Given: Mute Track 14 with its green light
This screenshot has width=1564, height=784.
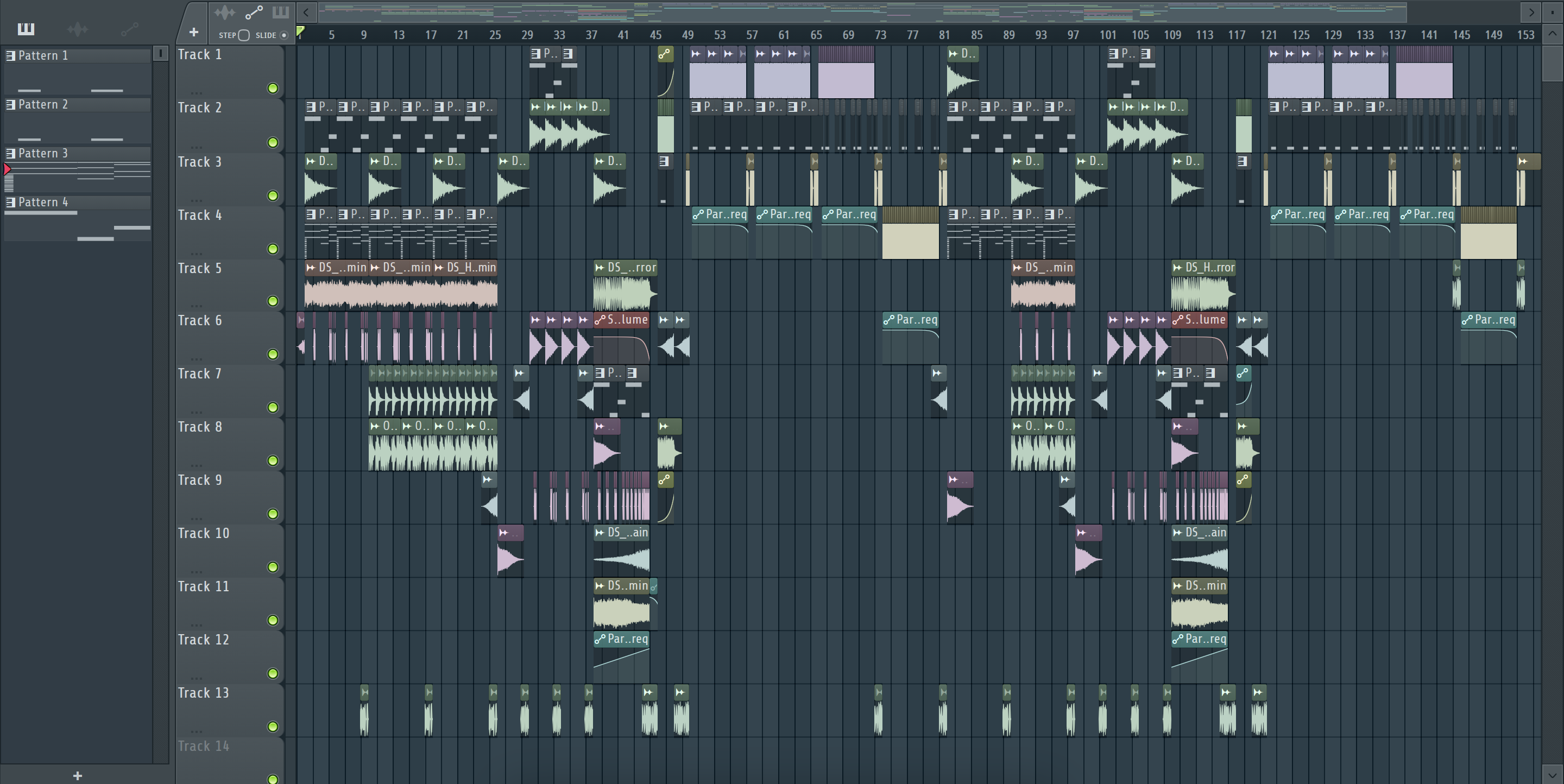Looking at the screenshot, I should coord(273,779).
